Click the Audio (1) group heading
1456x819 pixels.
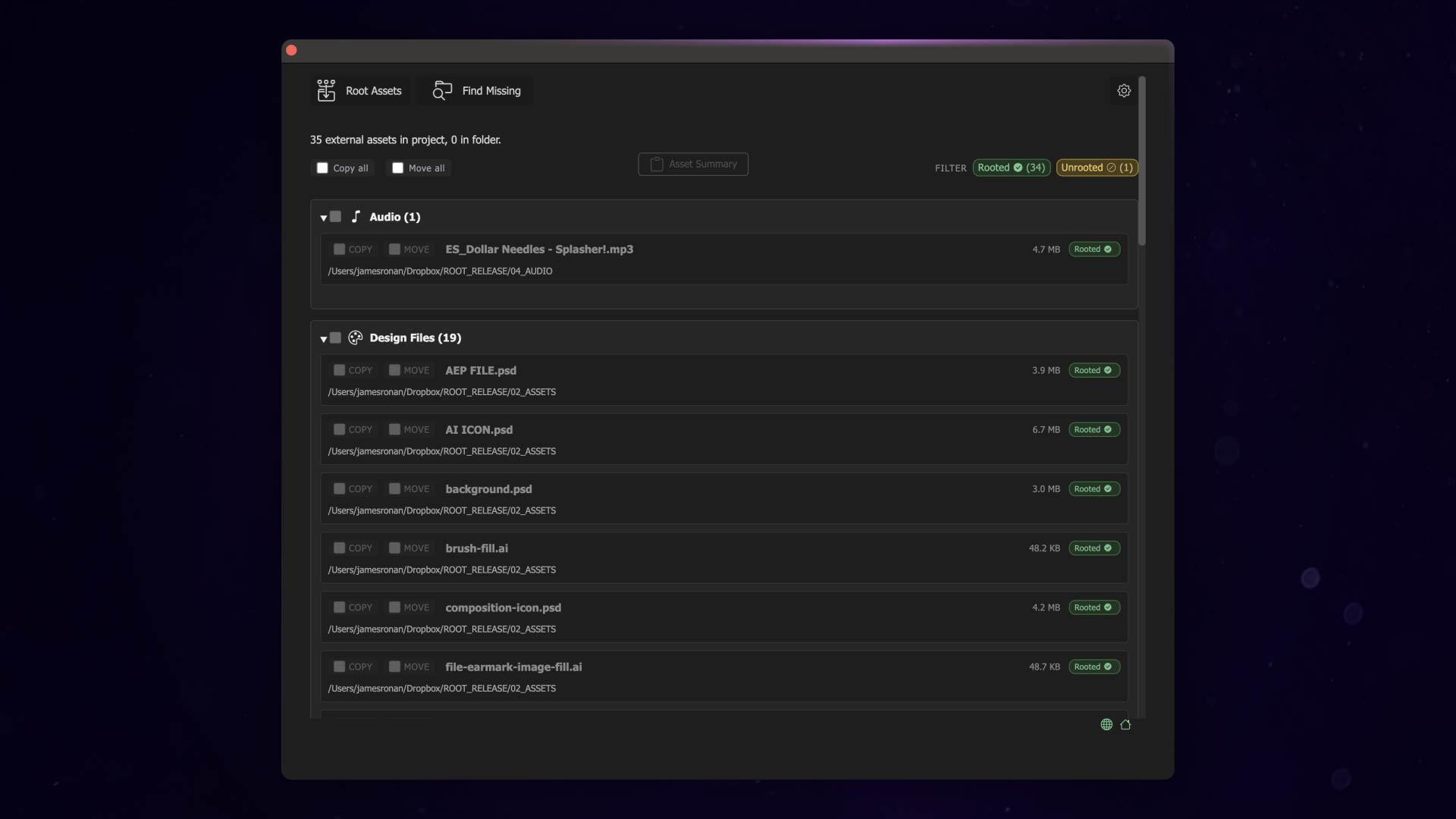(395, 217)
